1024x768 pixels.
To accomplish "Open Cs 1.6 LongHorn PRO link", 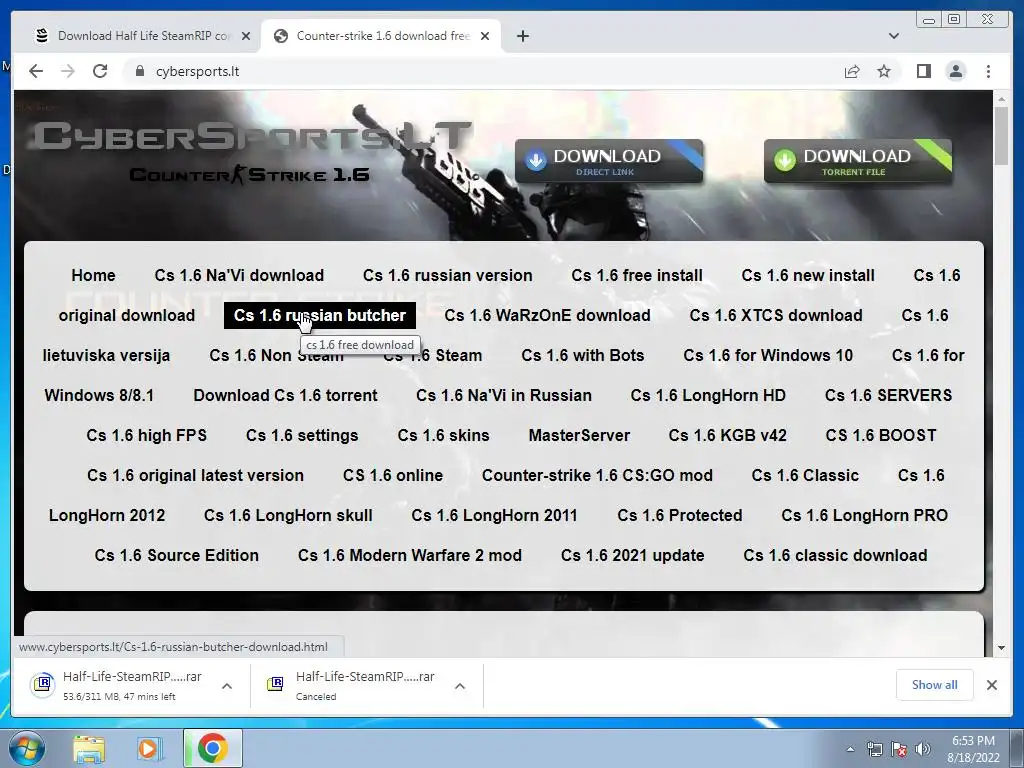I will pyautogui.click(x=865, y=515).
